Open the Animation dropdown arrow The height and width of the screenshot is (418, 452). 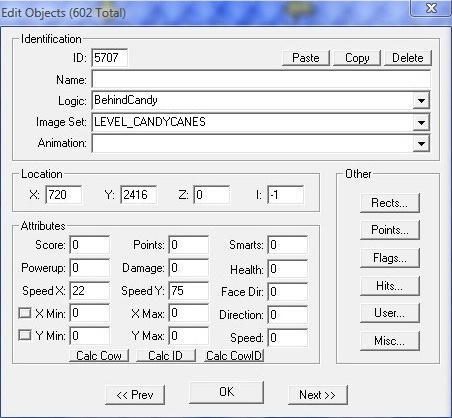pyautogui.click(x=421, y=143)
